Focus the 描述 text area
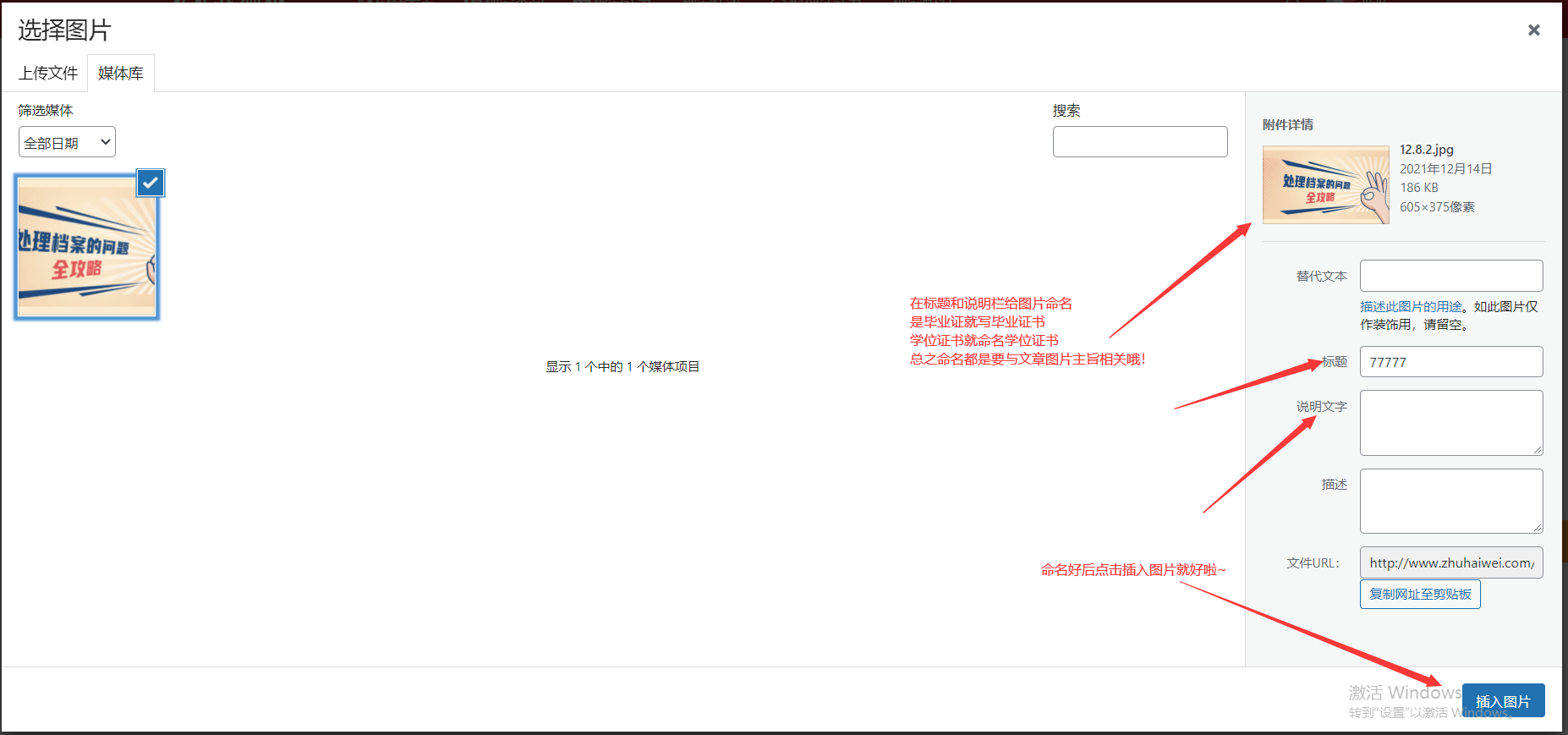Viewport: 1568px width, 735px height. point(1450,501)
